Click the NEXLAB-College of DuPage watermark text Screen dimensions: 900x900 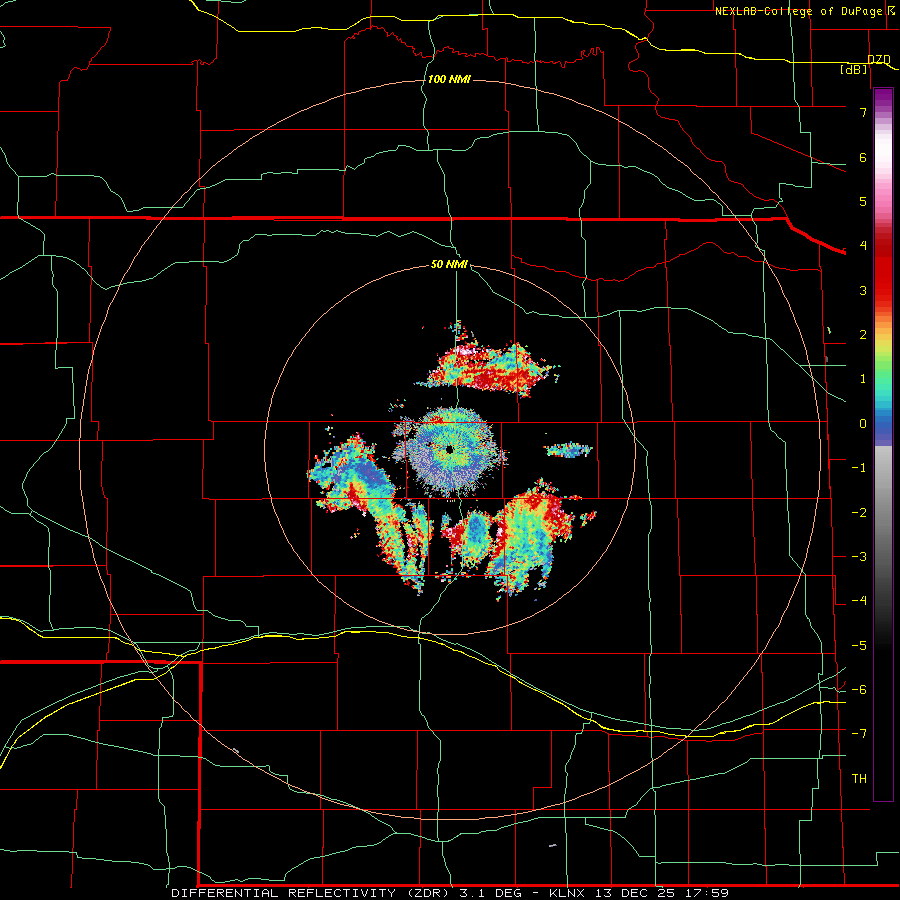799,11
